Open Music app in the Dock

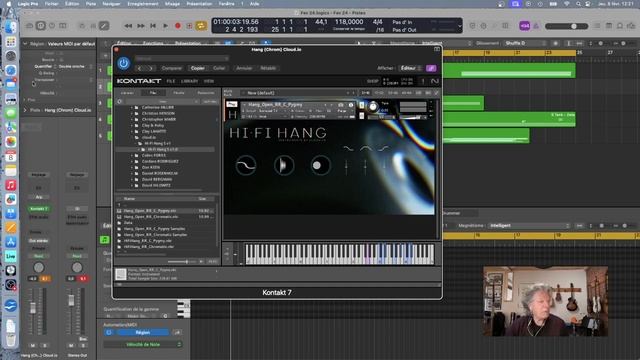(x=11, y=185)
